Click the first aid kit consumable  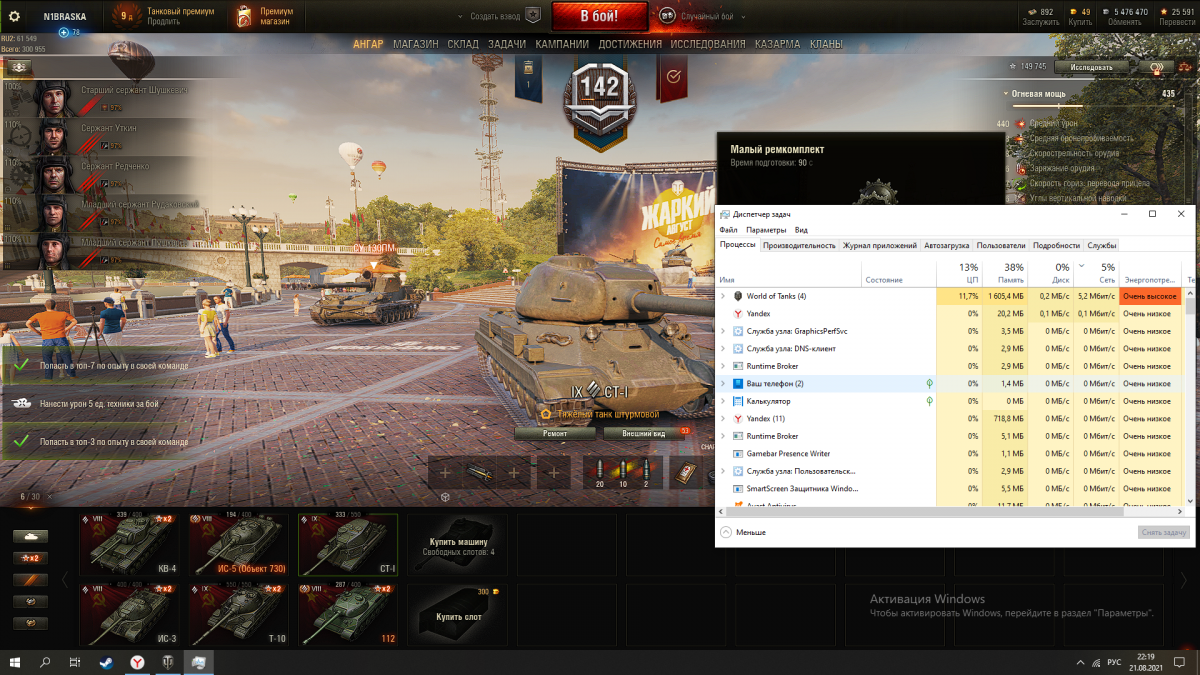click(x=686, y=472)
